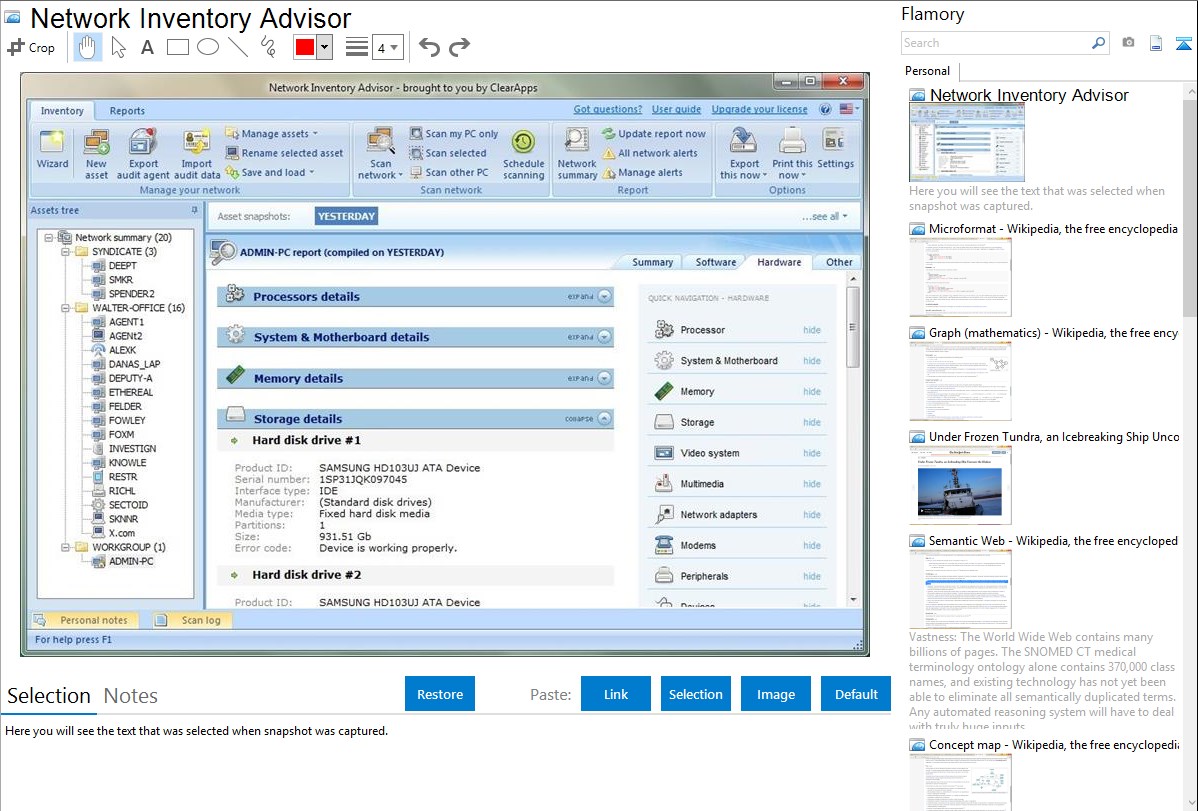
Task: Open the User guide link
Action: tap(676, 109)
